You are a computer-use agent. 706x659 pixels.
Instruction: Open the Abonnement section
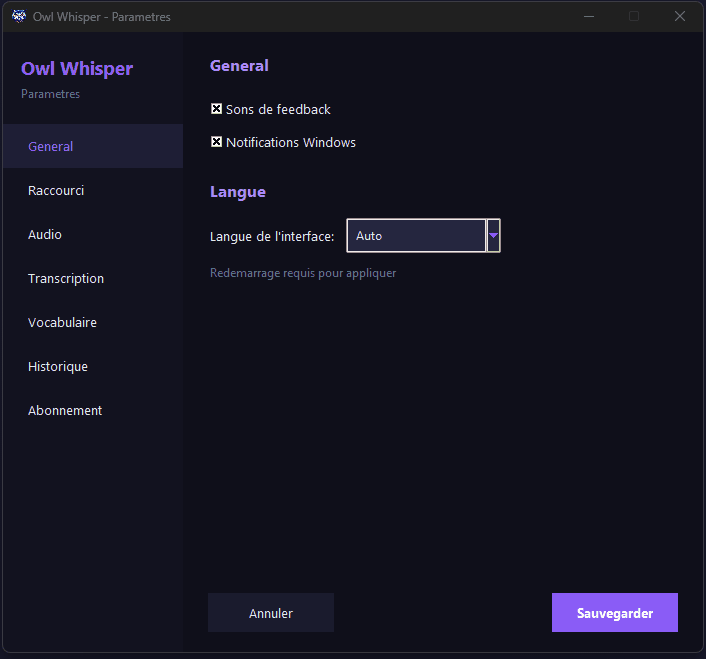[65, 410]
